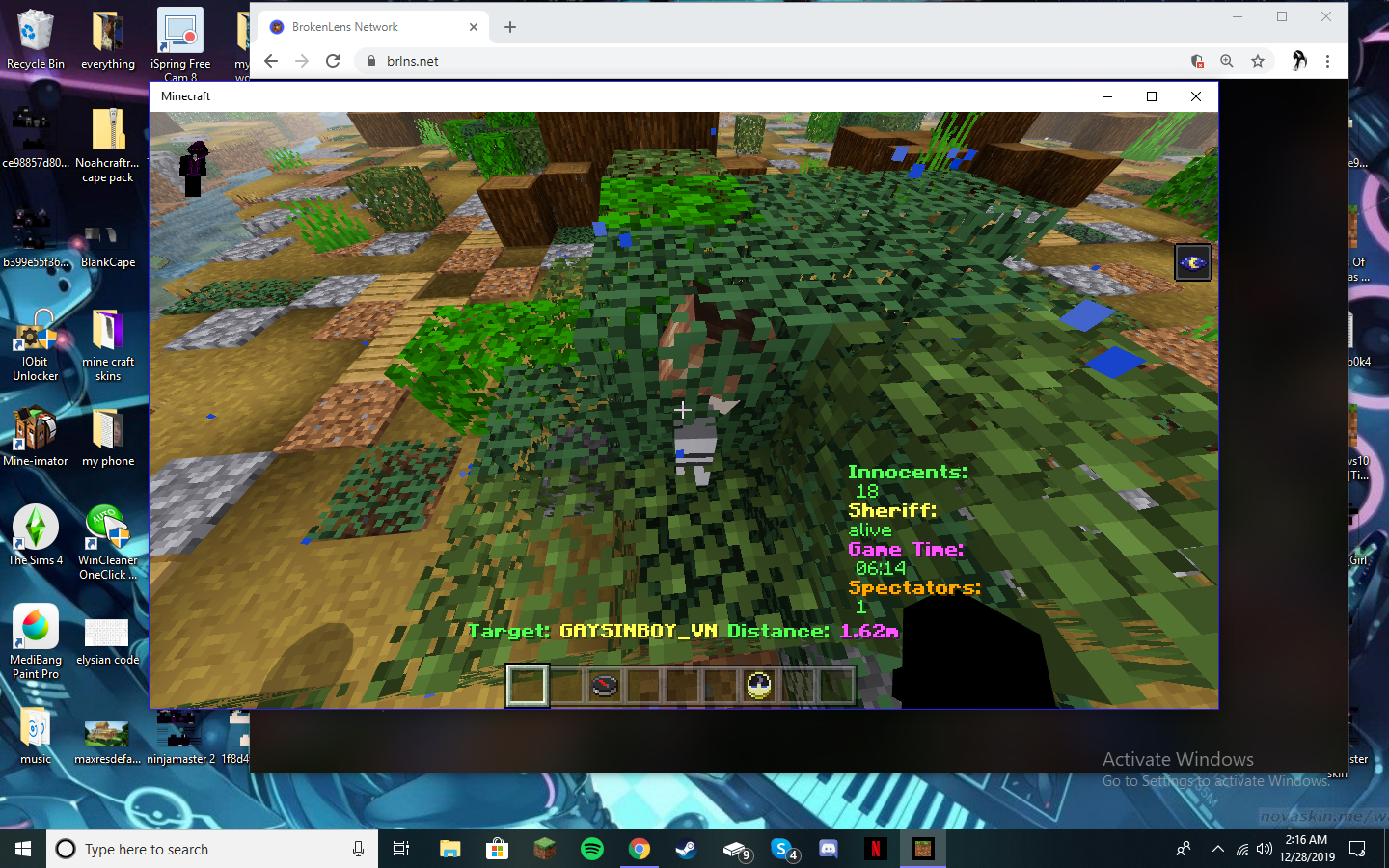The height and width of the screenshot is (868, 1389).
Task: Open the Noahcraftr cape pack archive
Action: tap(108, 145)
